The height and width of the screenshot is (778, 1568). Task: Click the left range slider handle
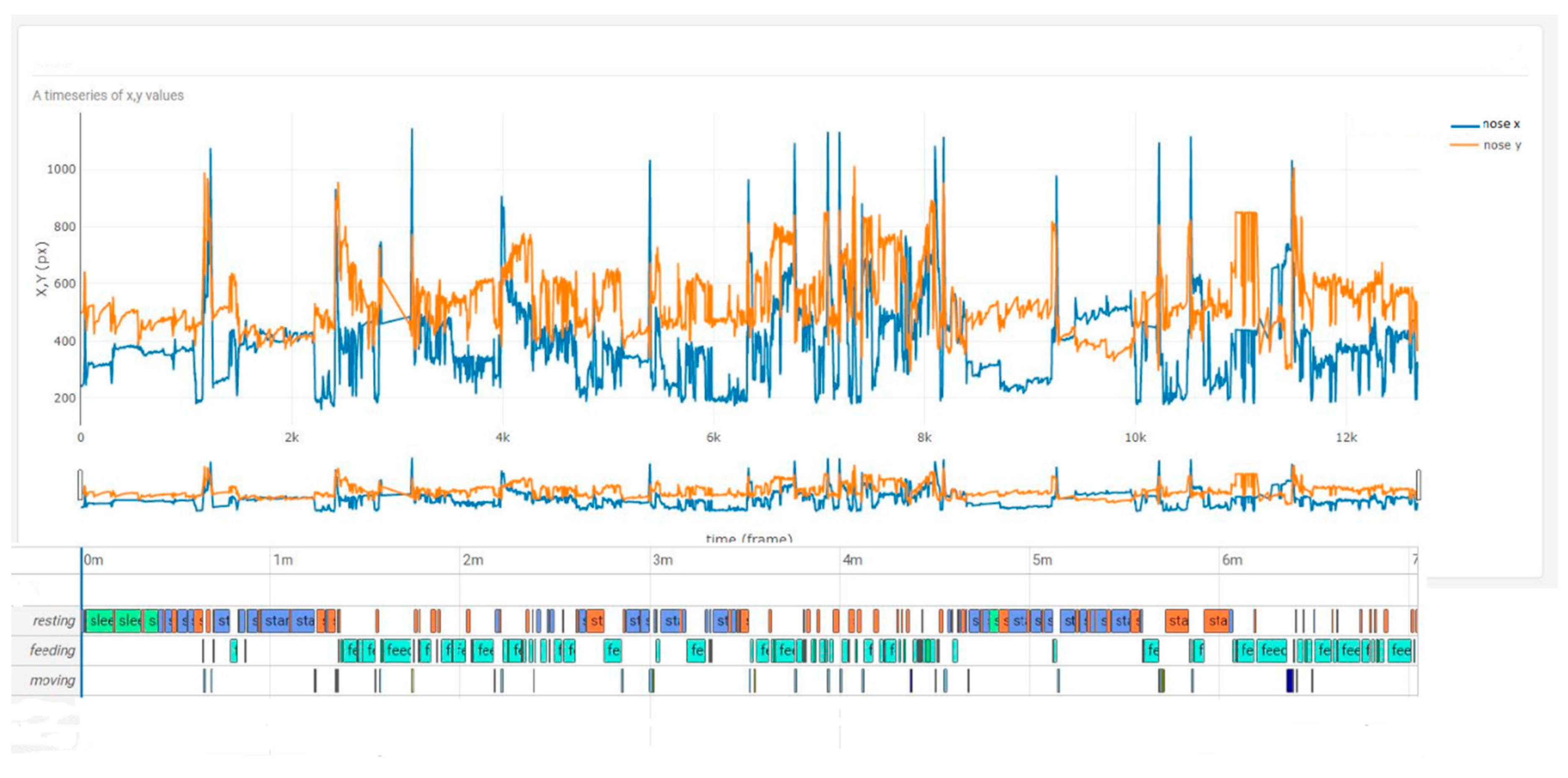80,485
